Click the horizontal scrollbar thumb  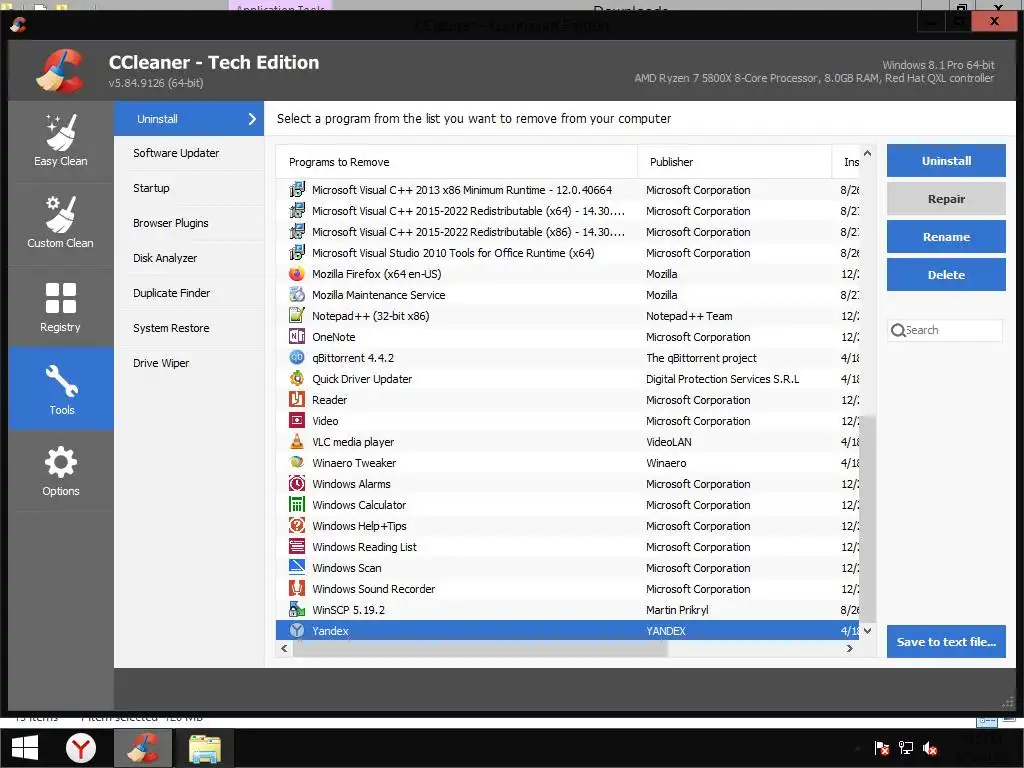(480, 648)
